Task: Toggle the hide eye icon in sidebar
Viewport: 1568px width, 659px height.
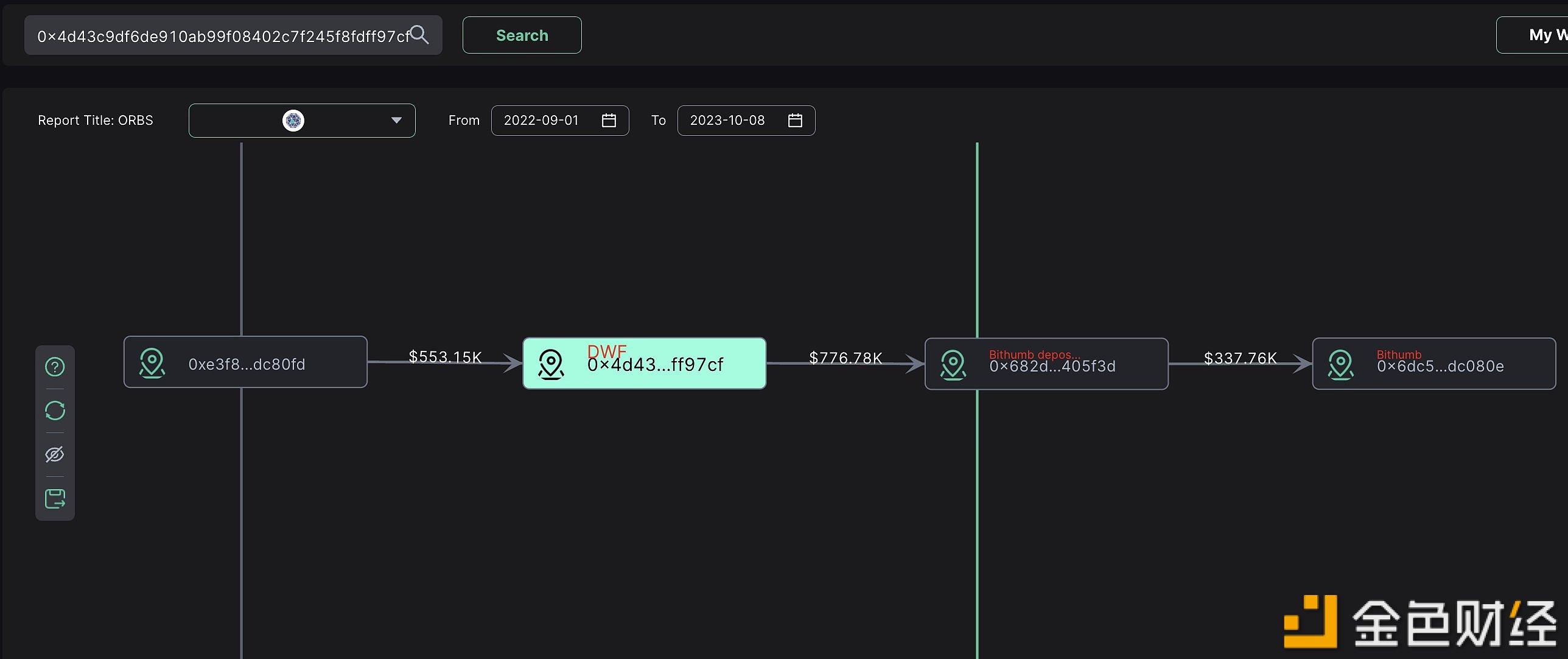Action: [55, 454]
